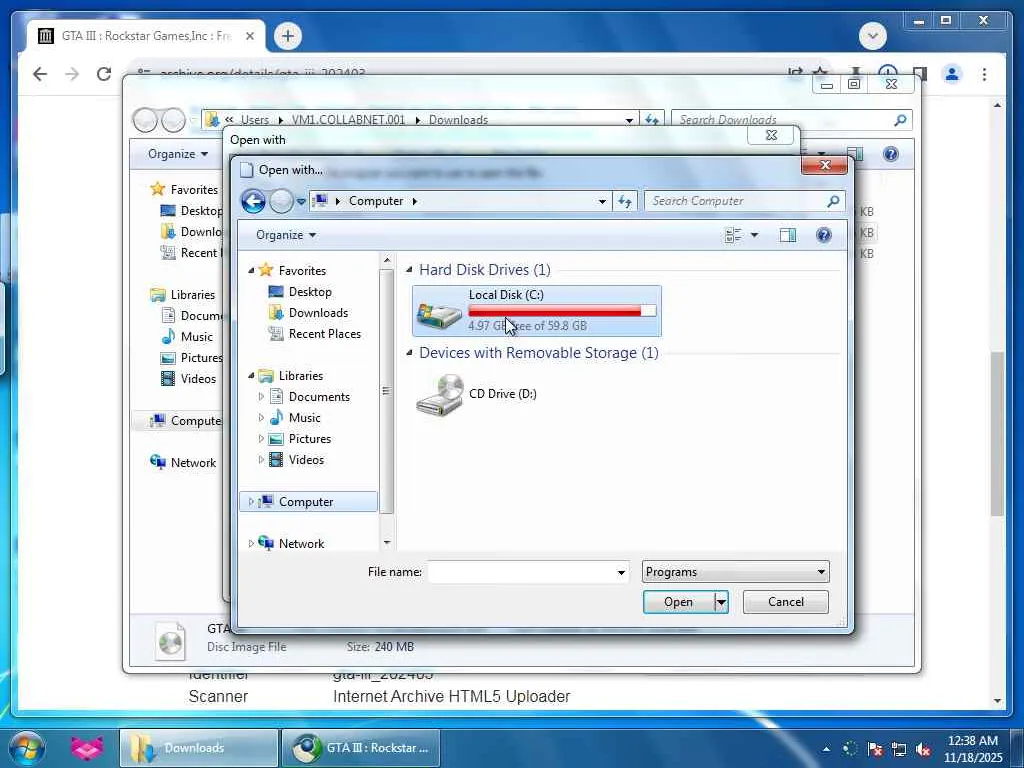
Task: Open new browser tab with plus icon
Action: (287, 36)
